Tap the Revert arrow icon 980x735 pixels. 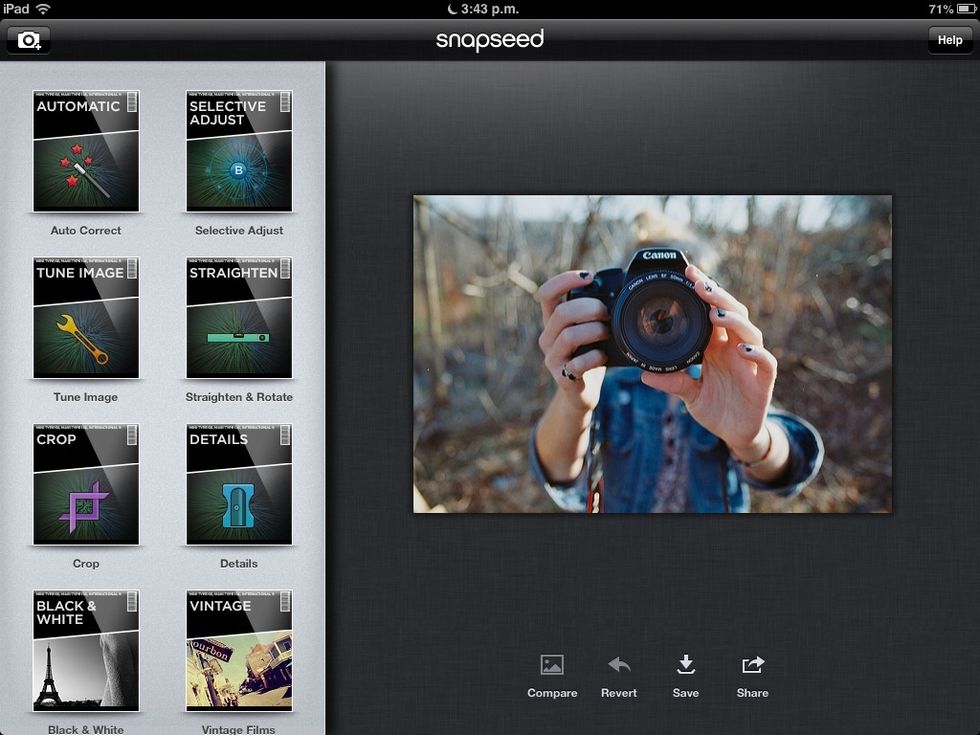[x=619, y=664]
